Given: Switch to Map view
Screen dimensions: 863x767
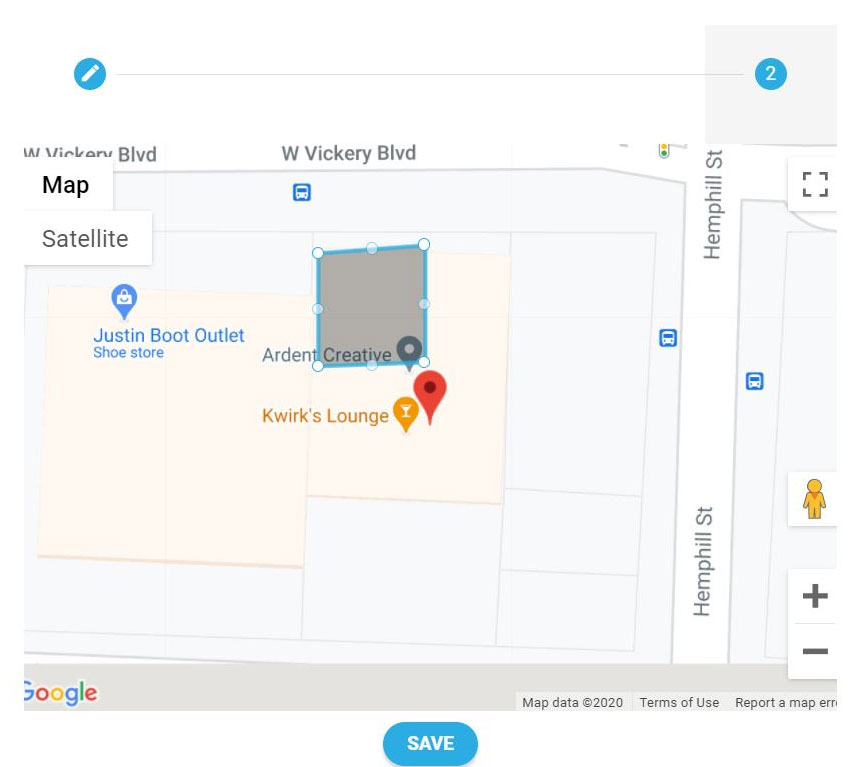Looking at the screenshot, I should click(66, 185).
